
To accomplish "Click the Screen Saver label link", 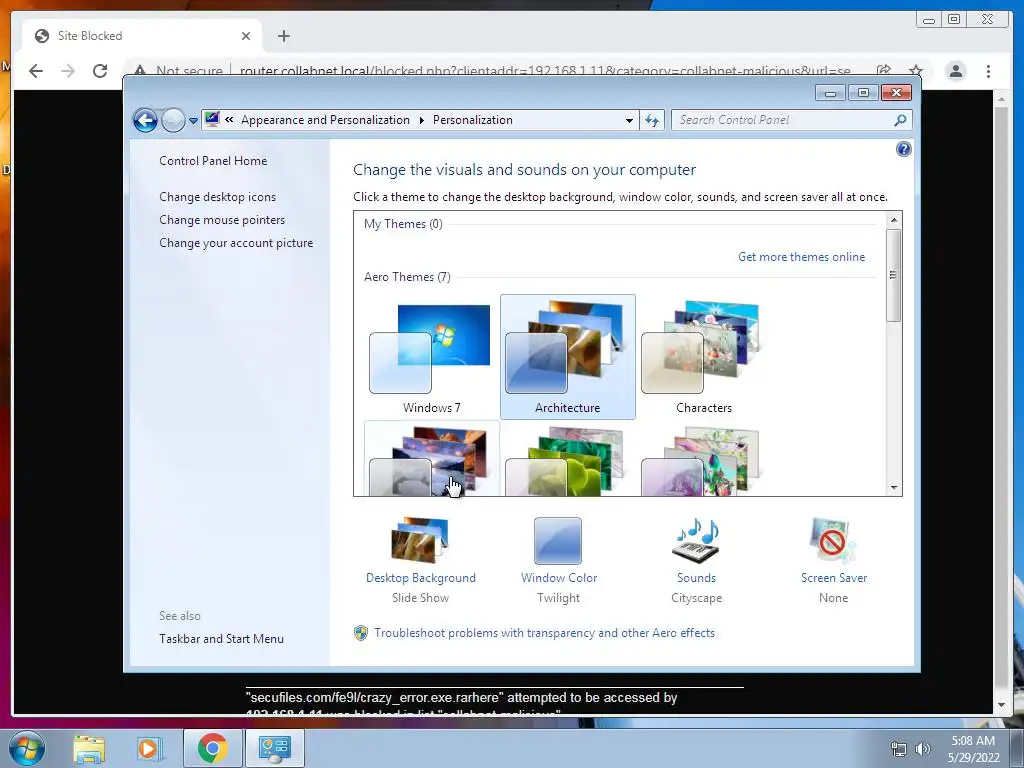I will [x=834, y=578].
